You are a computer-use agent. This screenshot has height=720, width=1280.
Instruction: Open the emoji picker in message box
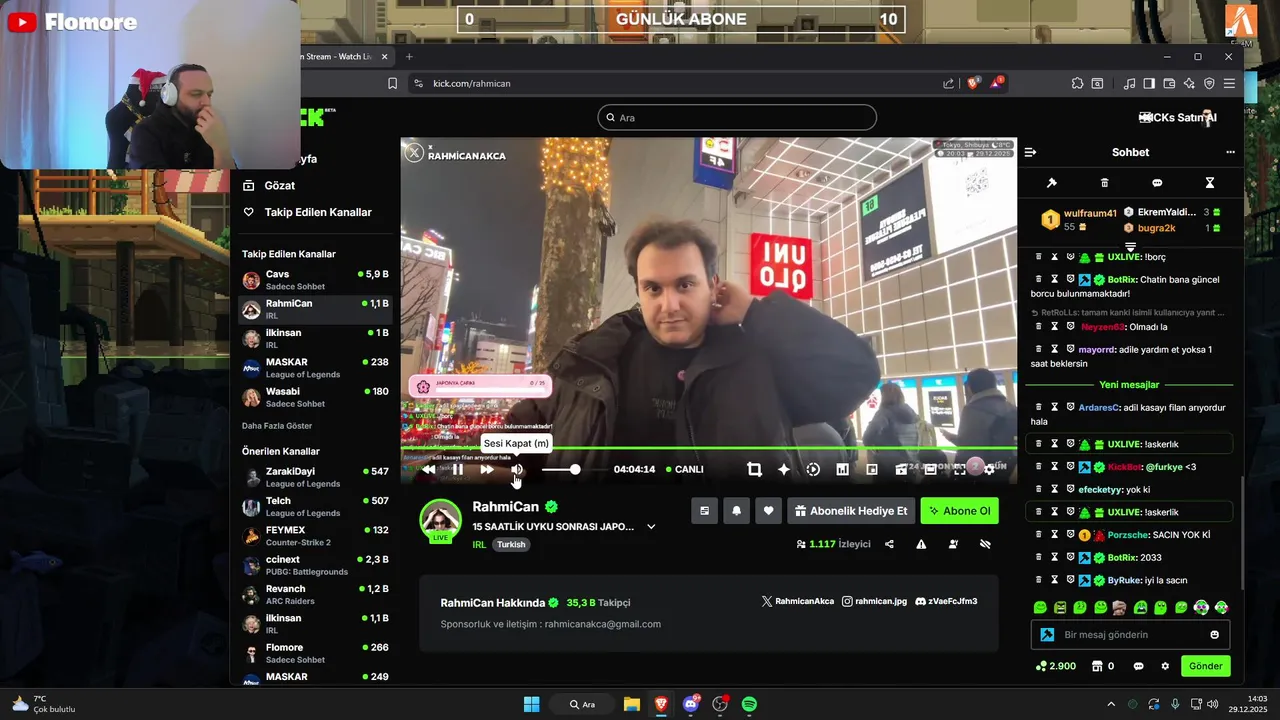click(x=1215, y=635)
